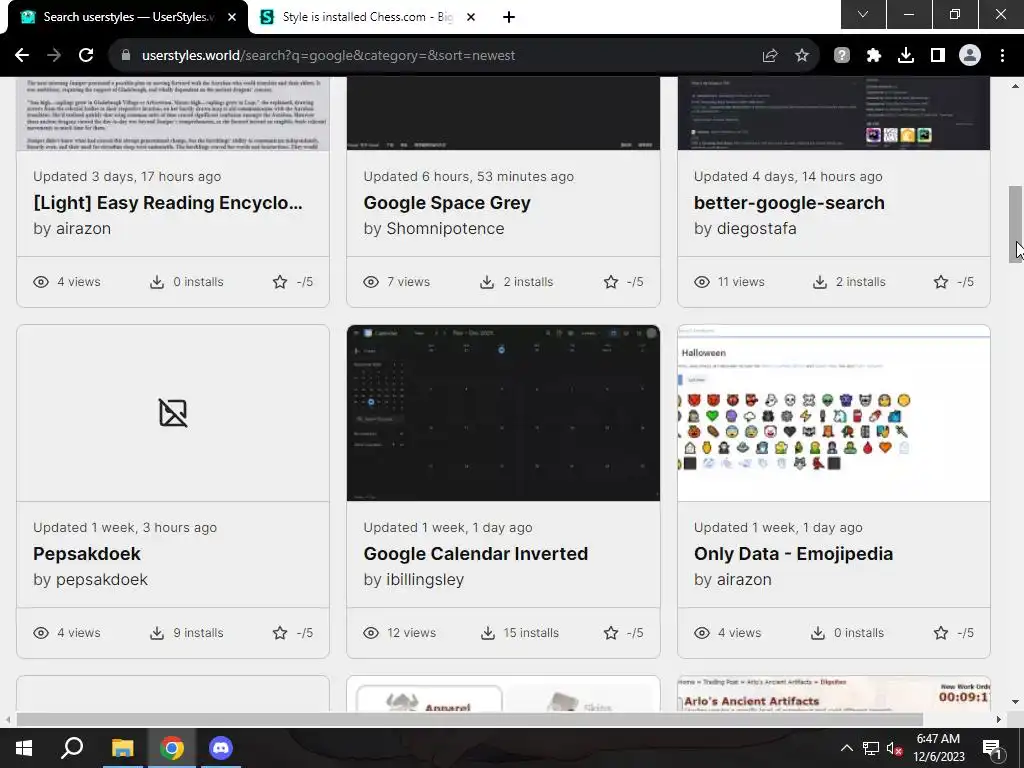The width and height of the screenshot is (1024, 768).
Task: Open the Chrome profile avatar
Action: tap(970, 56)
